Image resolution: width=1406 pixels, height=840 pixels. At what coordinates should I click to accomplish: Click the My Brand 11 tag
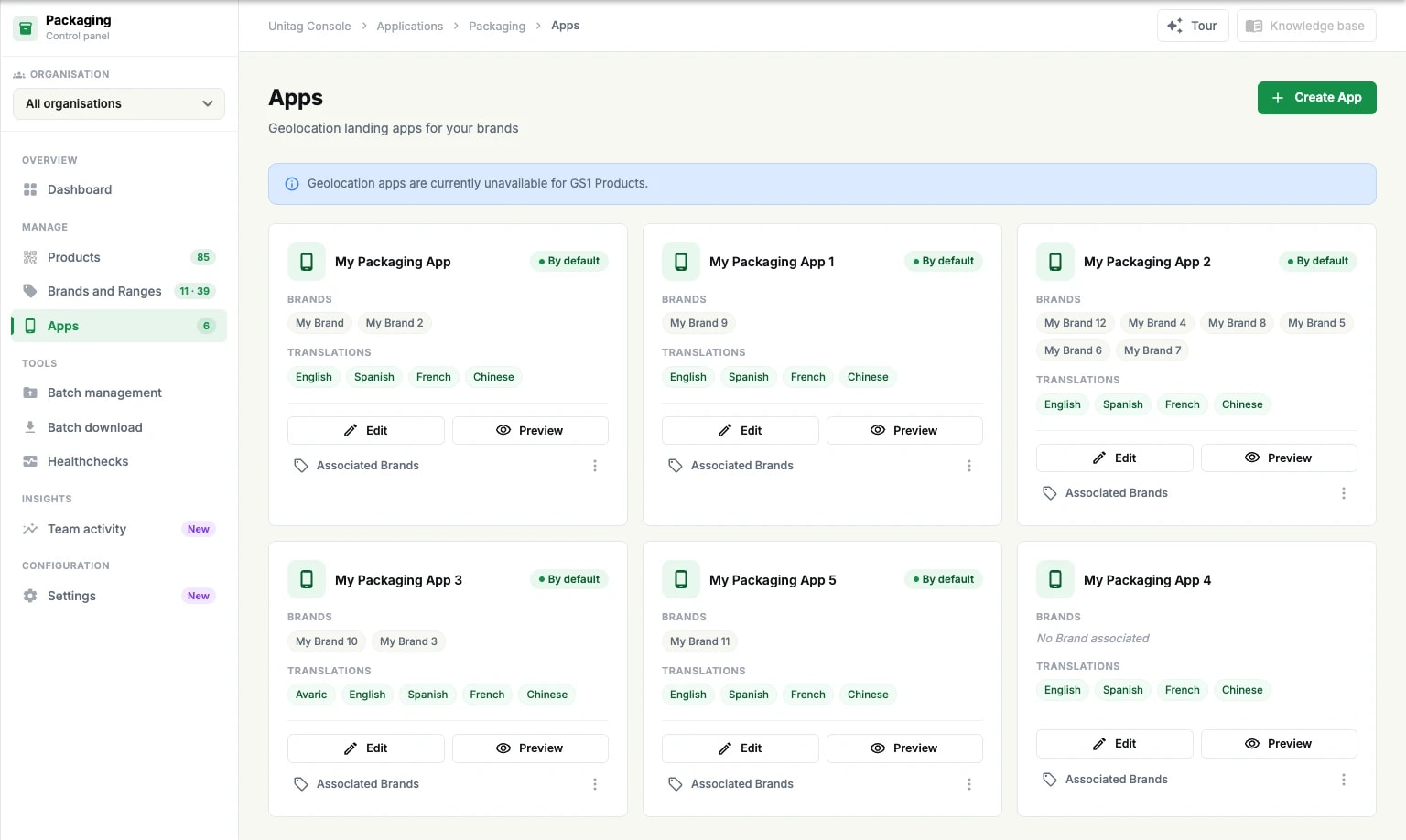point(700,641)
